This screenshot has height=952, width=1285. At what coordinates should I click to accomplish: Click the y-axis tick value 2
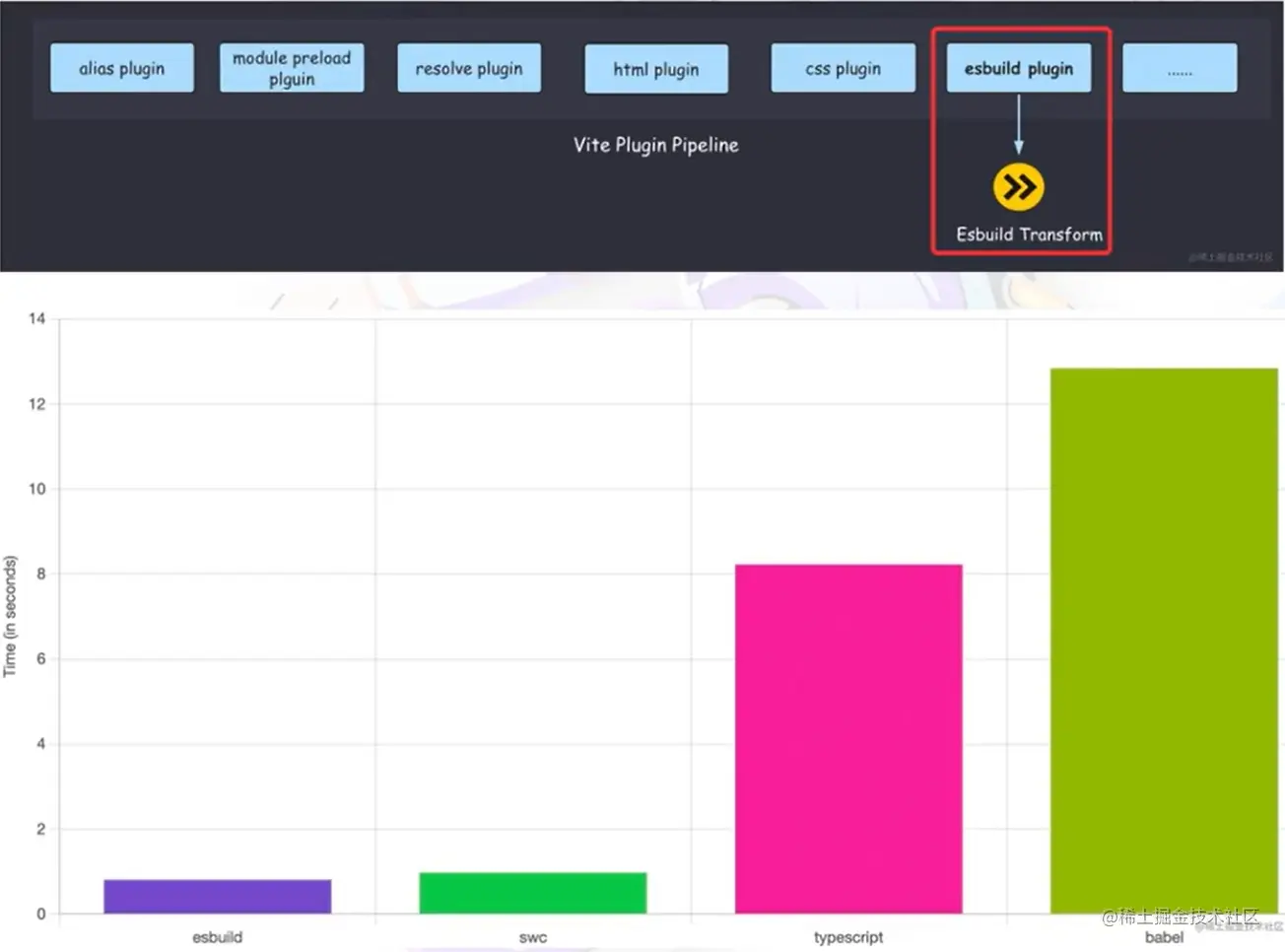[41, 829]
